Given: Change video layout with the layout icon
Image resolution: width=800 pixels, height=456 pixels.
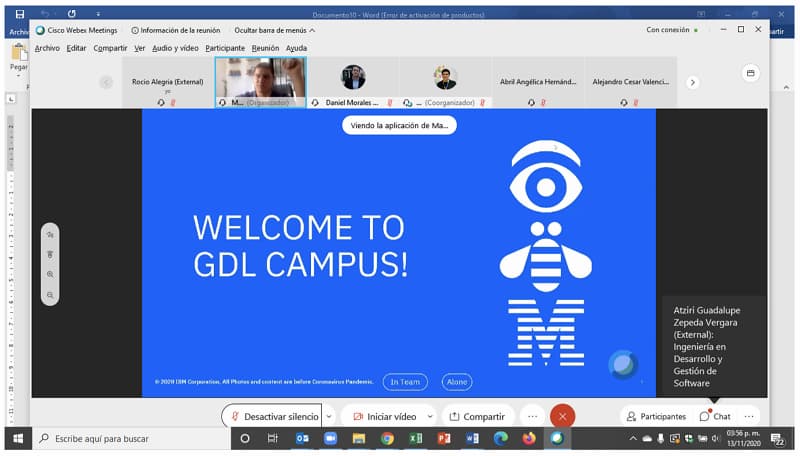Looking at the screenshot, I should pyautogui.click(x=750, y=73).
